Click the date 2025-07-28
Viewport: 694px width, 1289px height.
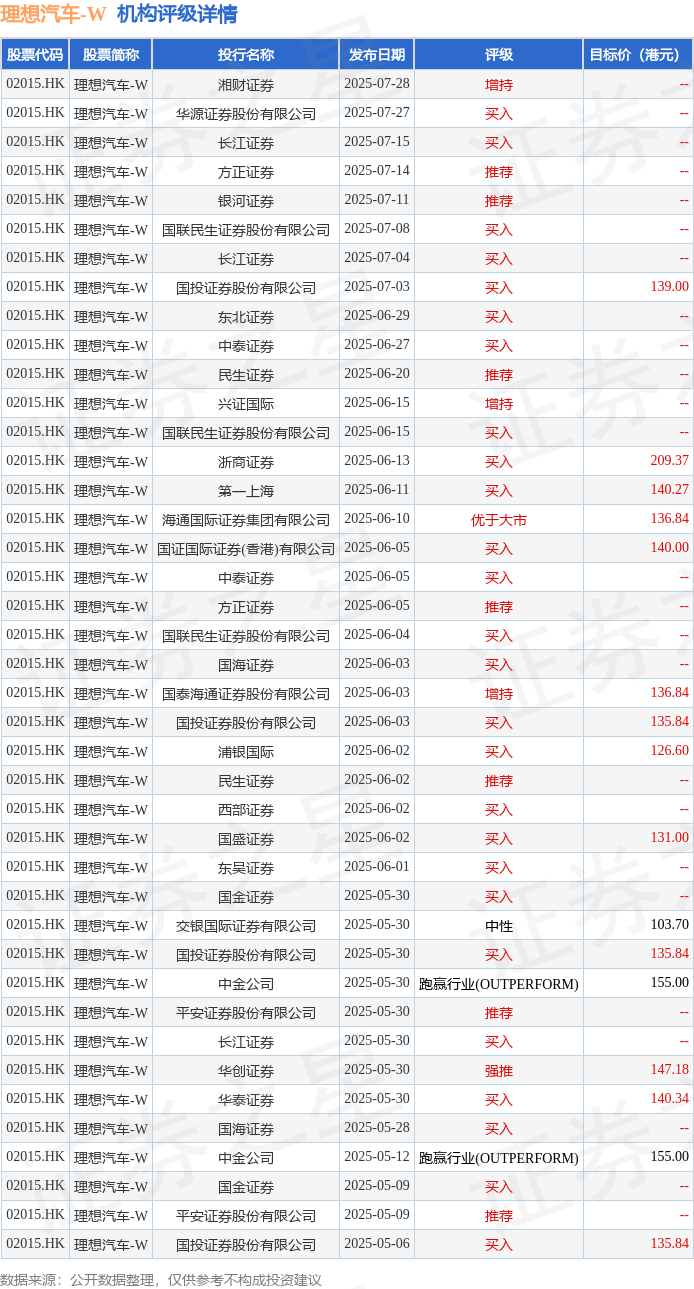pos(377,84)
